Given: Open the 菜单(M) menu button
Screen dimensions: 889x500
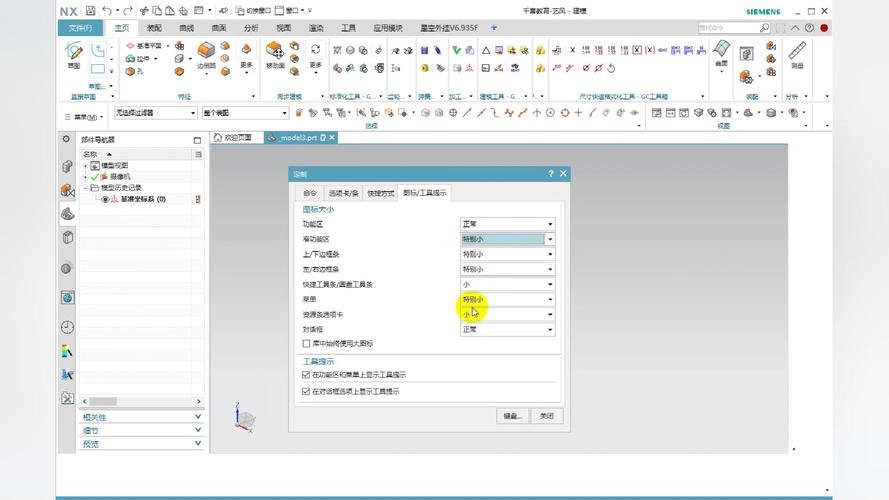Looking at the screenshot, I should (83, 117).
